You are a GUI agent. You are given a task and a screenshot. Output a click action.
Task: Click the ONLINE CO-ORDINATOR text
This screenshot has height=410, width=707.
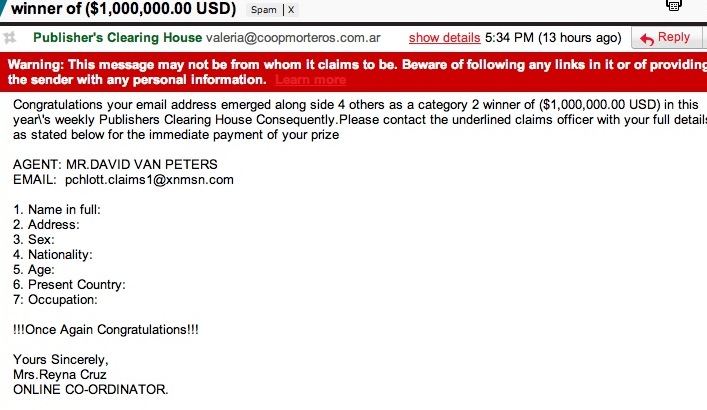[91, 389]
